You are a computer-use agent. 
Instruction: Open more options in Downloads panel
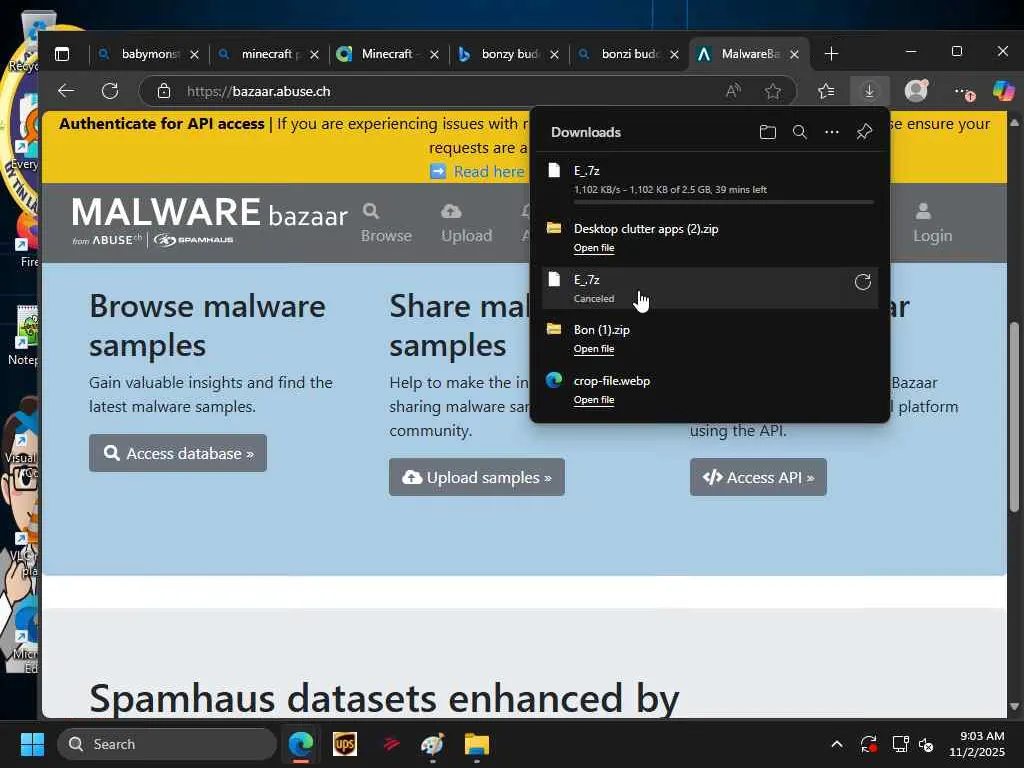click(831, 133)
